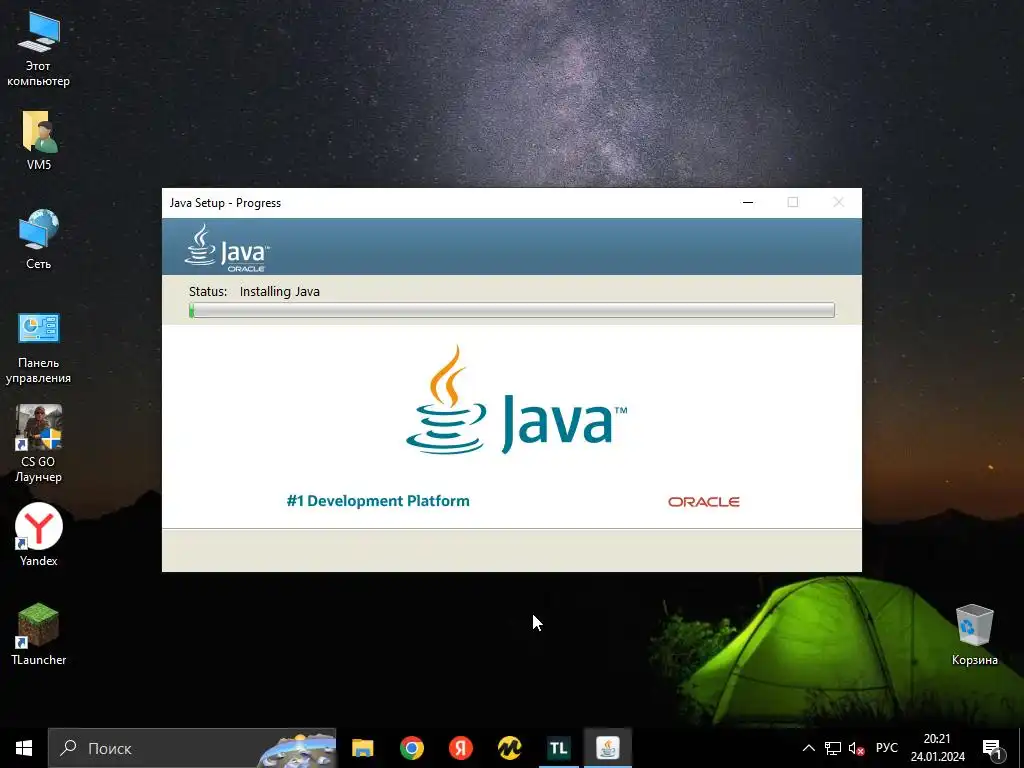Click the disabled maximize button of Java Setup
Viewport: 1024px width, 768px height.
click(x=793, y=202)
